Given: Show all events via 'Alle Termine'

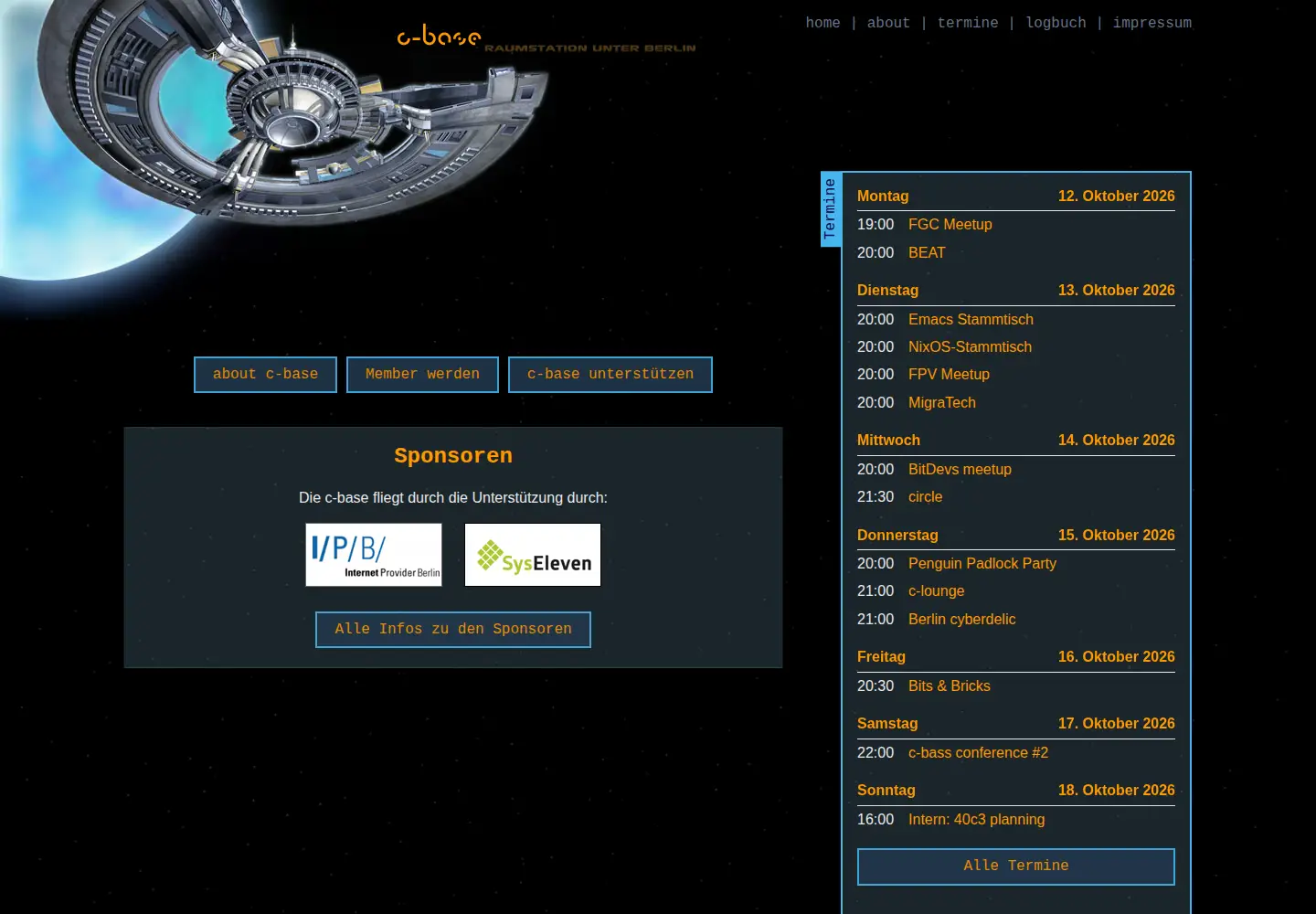Looking at the screenshot, I should 1016,866.
